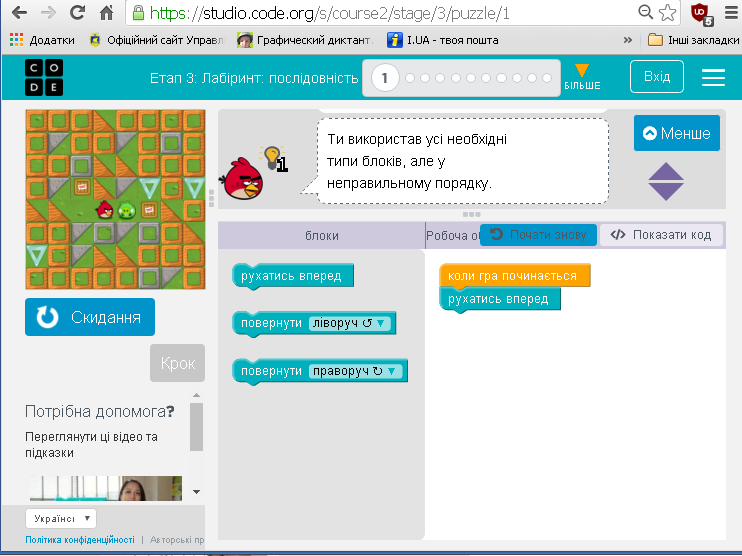Click the purple down triangle
Screen dimensions: 742x556
666,192
